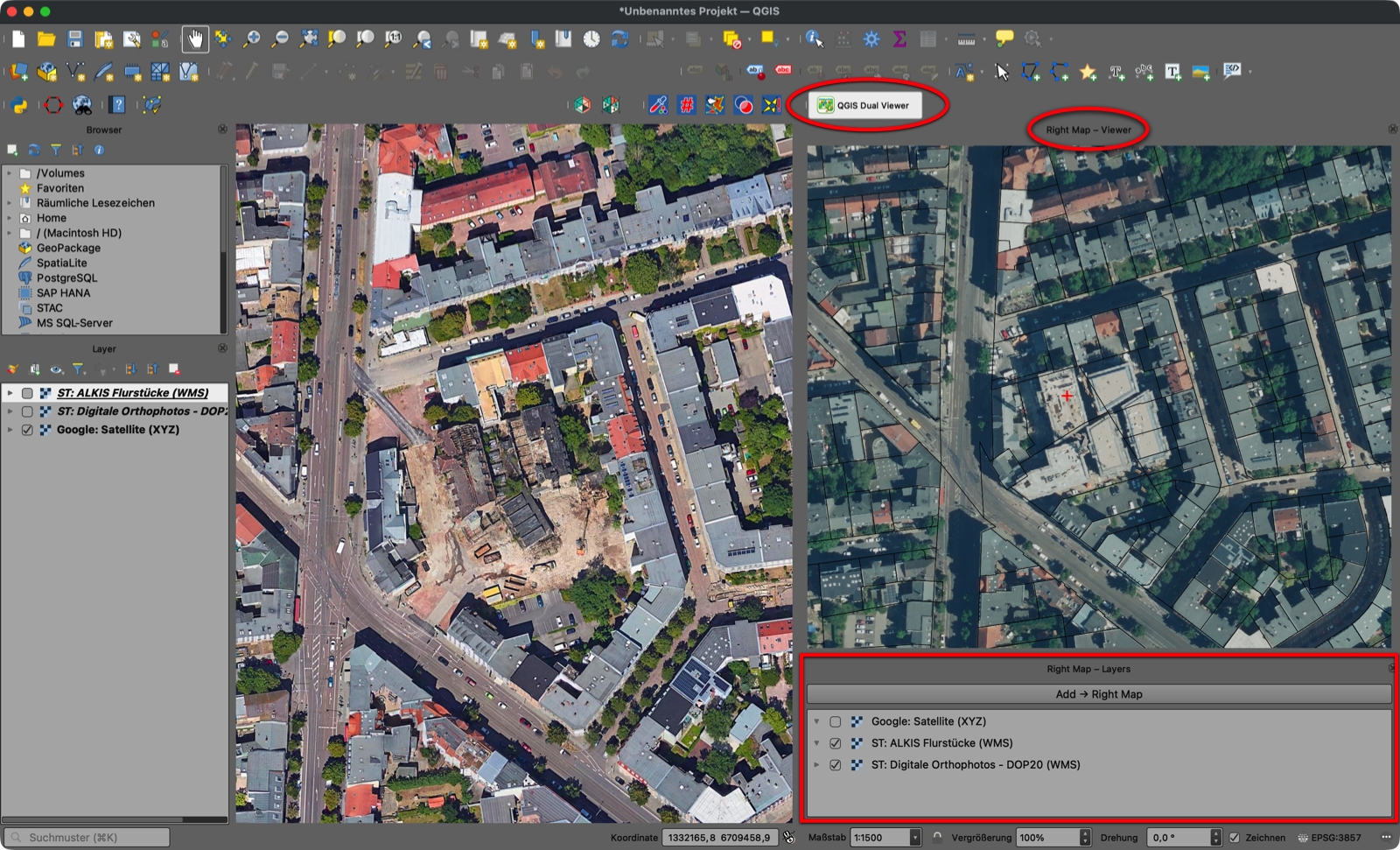The width and height of the screenshot is (1400, 850).
Task: Enable ST: ALKIS Flurstücke layer in left Layer panel
Action: (x=27, y=393)
